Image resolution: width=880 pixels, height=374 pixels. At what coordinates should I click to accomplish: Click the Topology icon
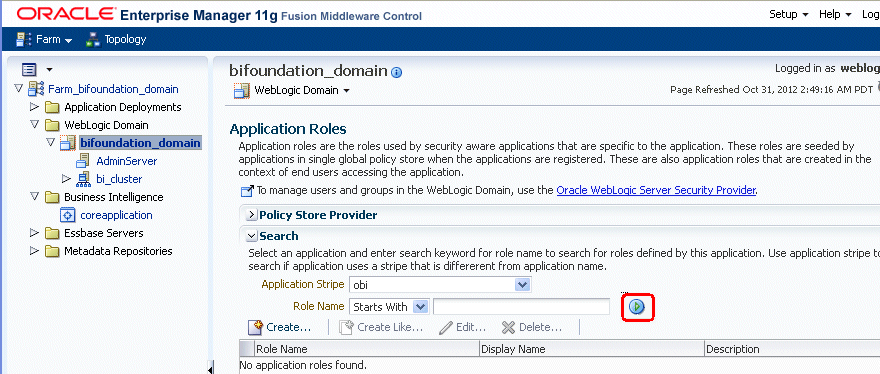93,39
